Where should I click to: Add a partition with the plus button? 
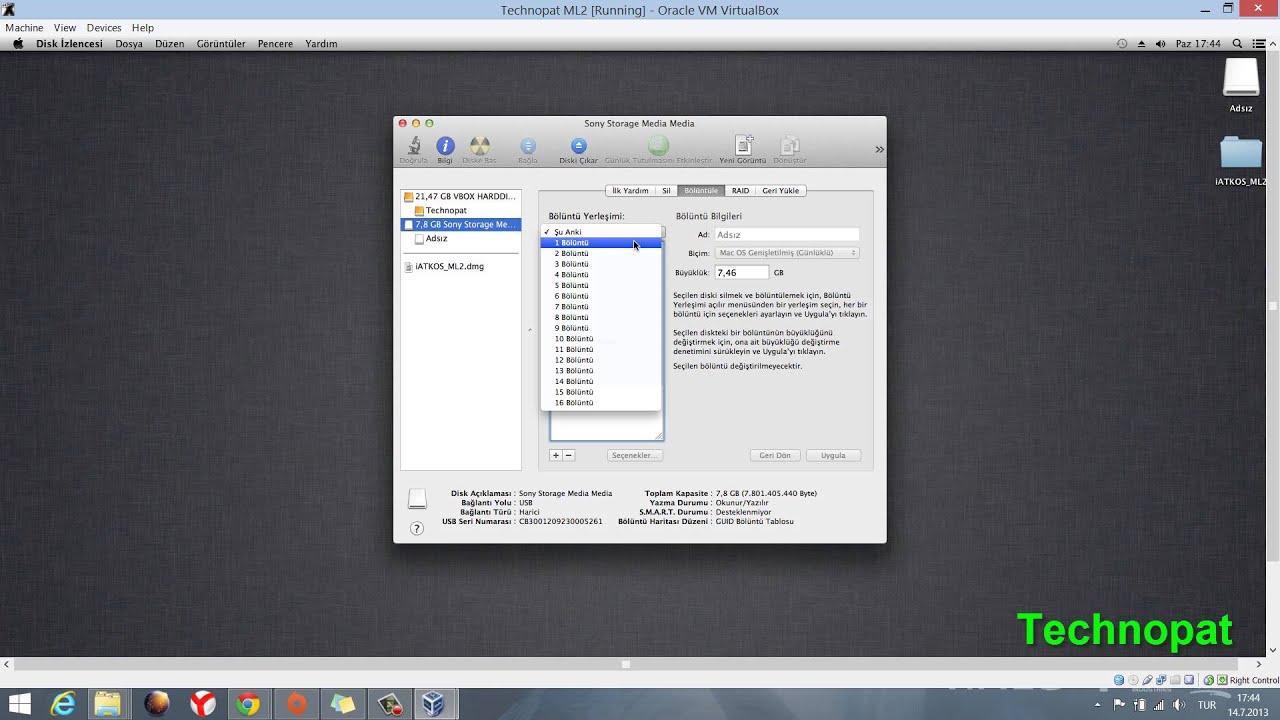click(x=556, y=455)
